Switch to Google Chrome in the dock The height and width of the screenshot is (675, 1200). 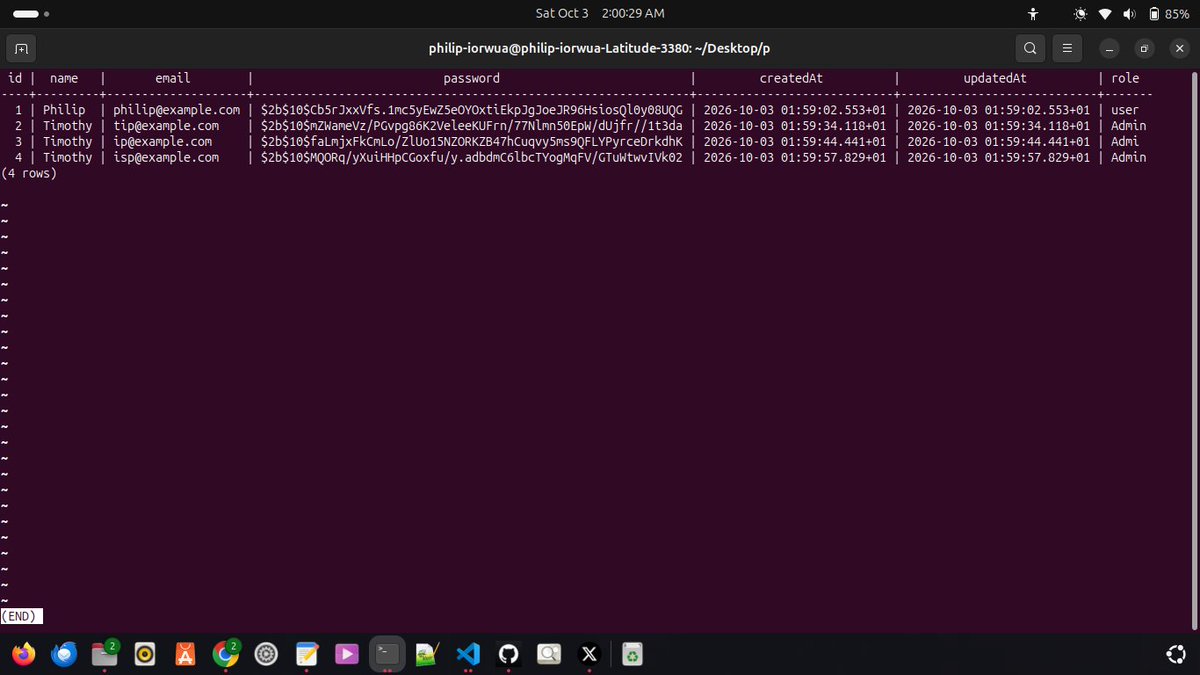click(226, 654)
